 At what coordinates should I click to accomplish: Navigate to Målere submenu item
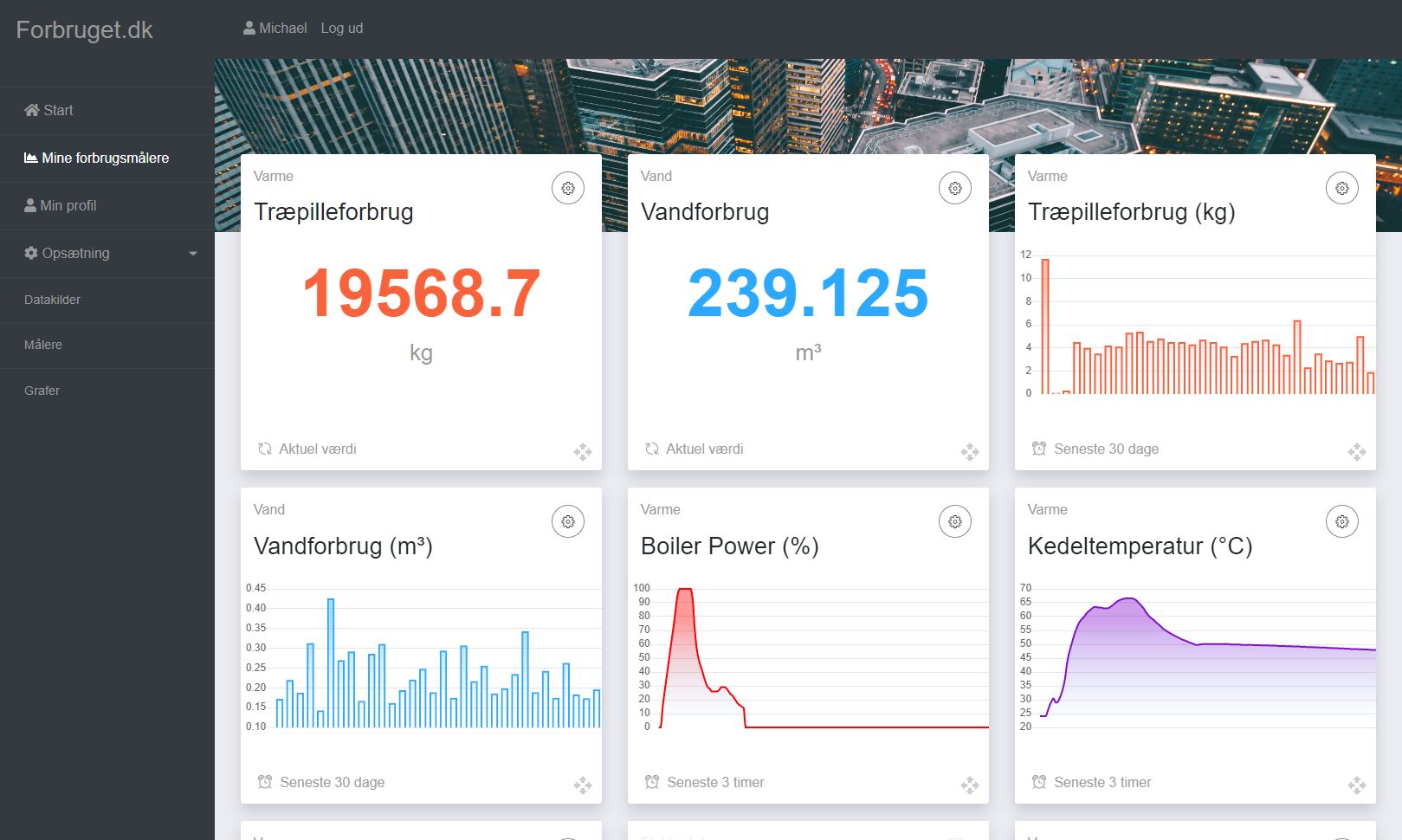(x=43, y=345)
